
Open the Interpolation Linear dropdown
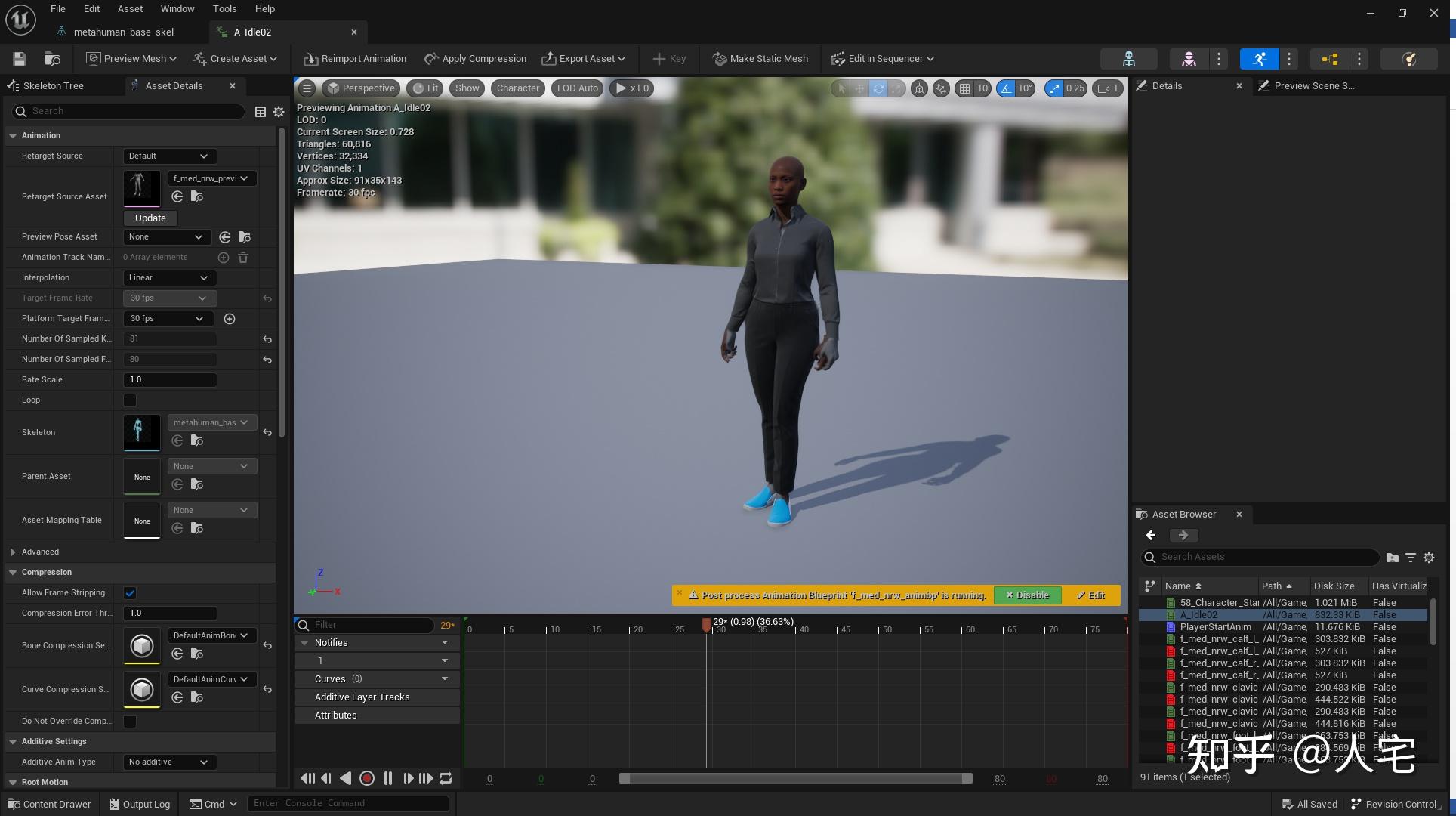coord(168,278)
